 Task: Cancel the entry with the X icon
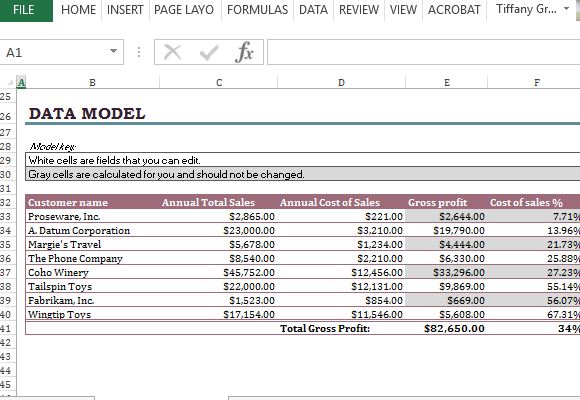(172, 52)
